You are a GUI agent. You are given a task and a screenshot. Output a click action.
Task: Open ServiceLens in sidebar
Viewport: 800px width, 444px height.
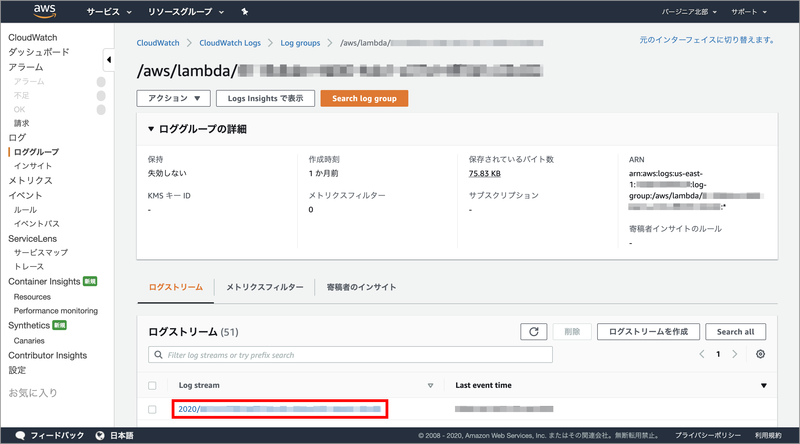33,239
